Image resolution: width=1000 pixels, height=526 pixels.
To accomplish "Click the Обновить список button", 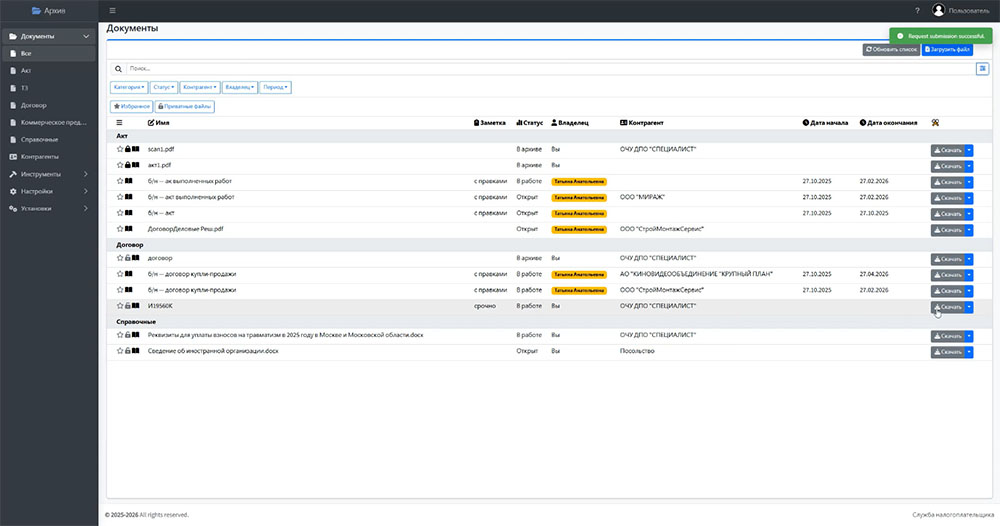I will [891, 49].
